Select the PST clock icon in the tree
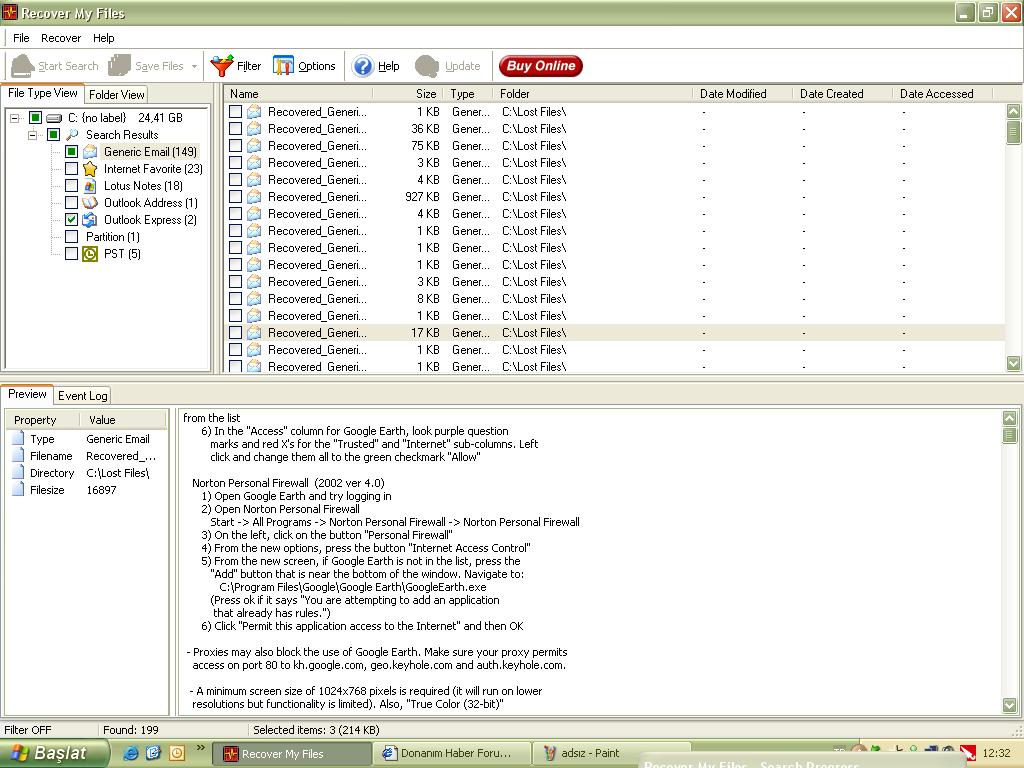 click(x=90, y=253)
